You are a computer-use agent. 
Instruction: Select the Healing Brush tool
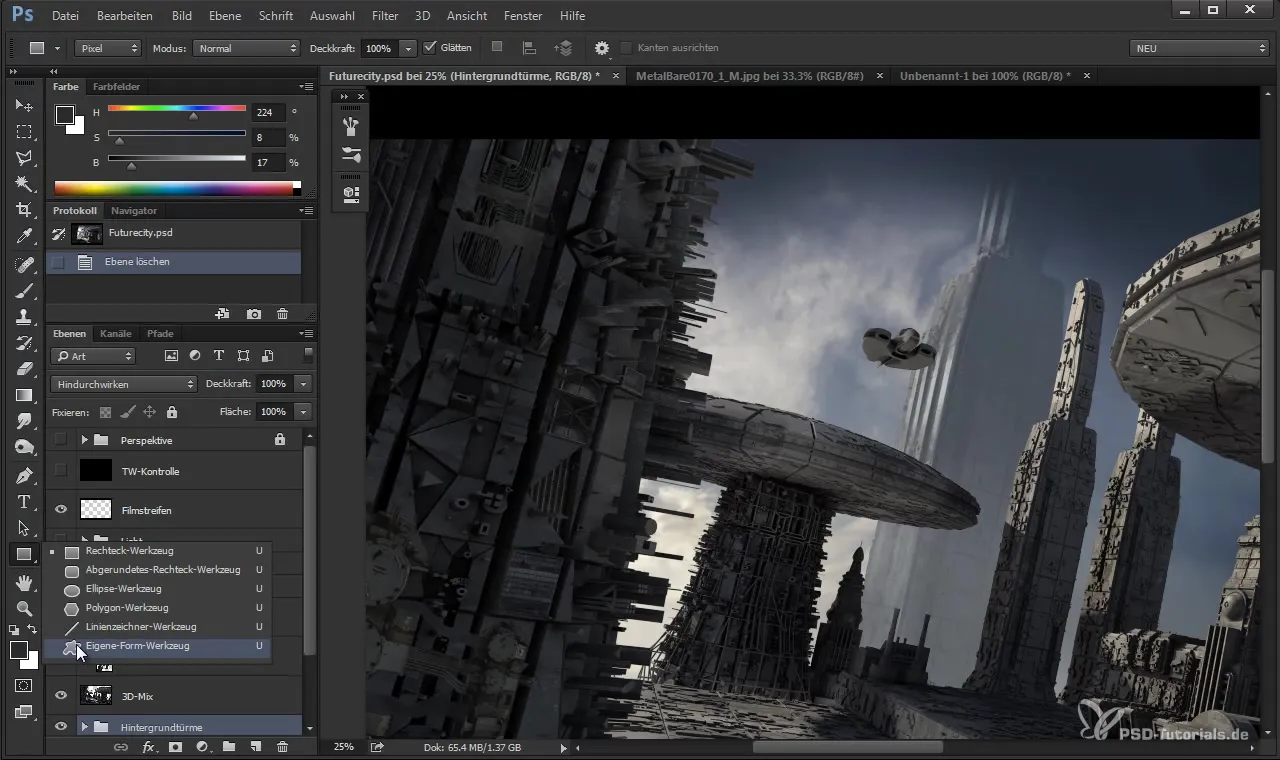[x=24, y=265]
